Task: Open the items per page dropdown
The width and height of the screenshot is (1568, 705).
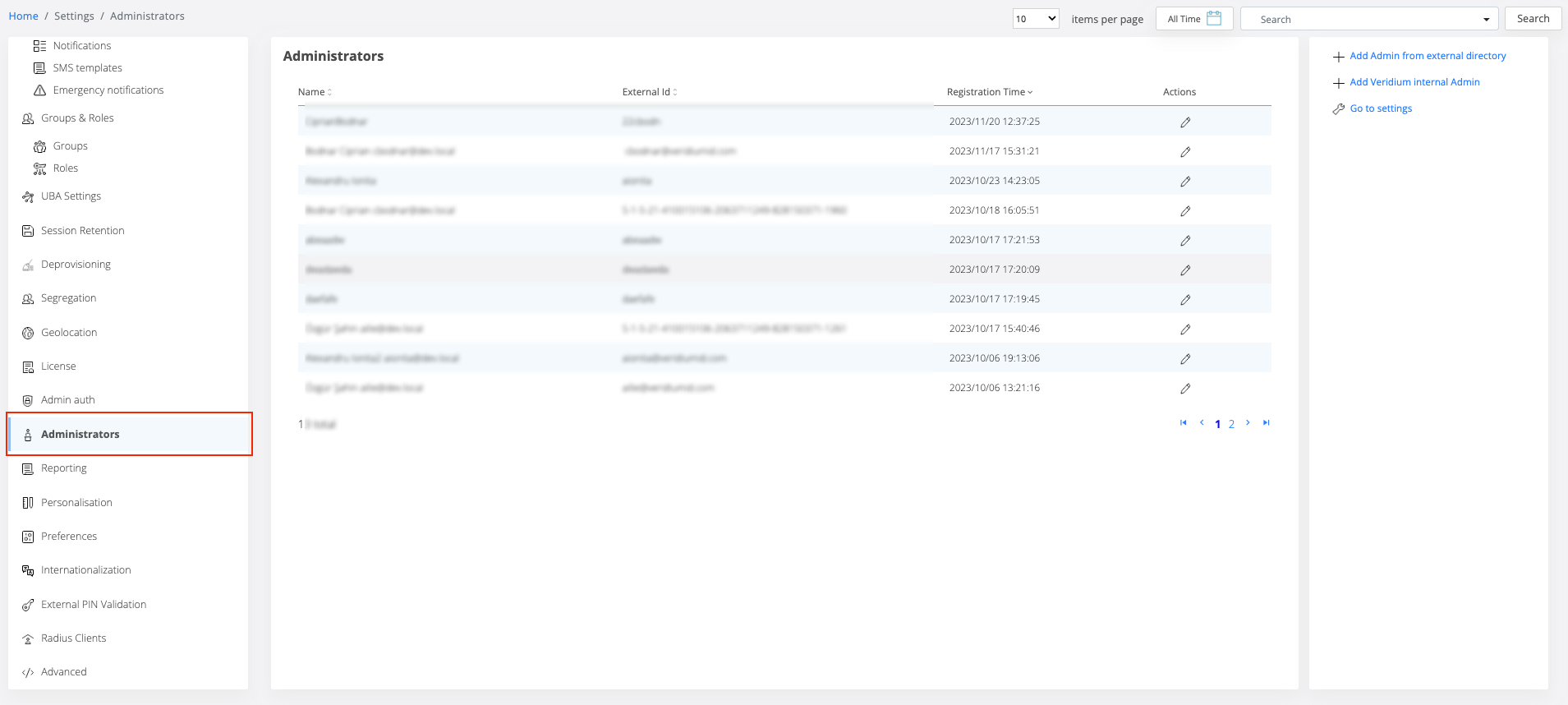Action: point(1035,19)
